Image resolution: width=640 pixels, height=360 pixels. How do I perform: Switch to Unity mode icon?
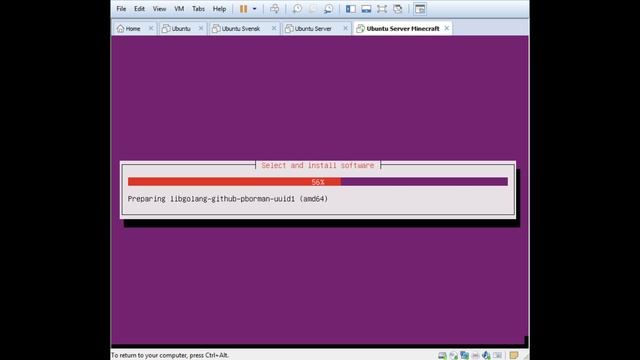click(398, 9)
